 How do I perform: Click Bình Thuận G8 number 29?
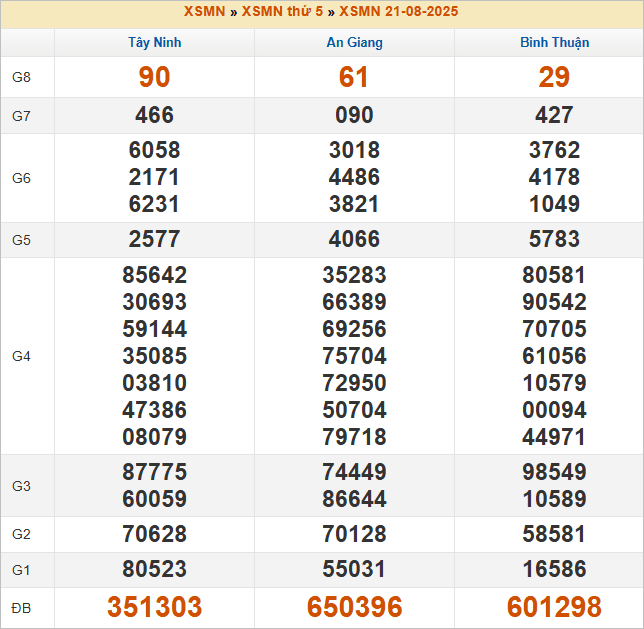[x=554, y=77]
